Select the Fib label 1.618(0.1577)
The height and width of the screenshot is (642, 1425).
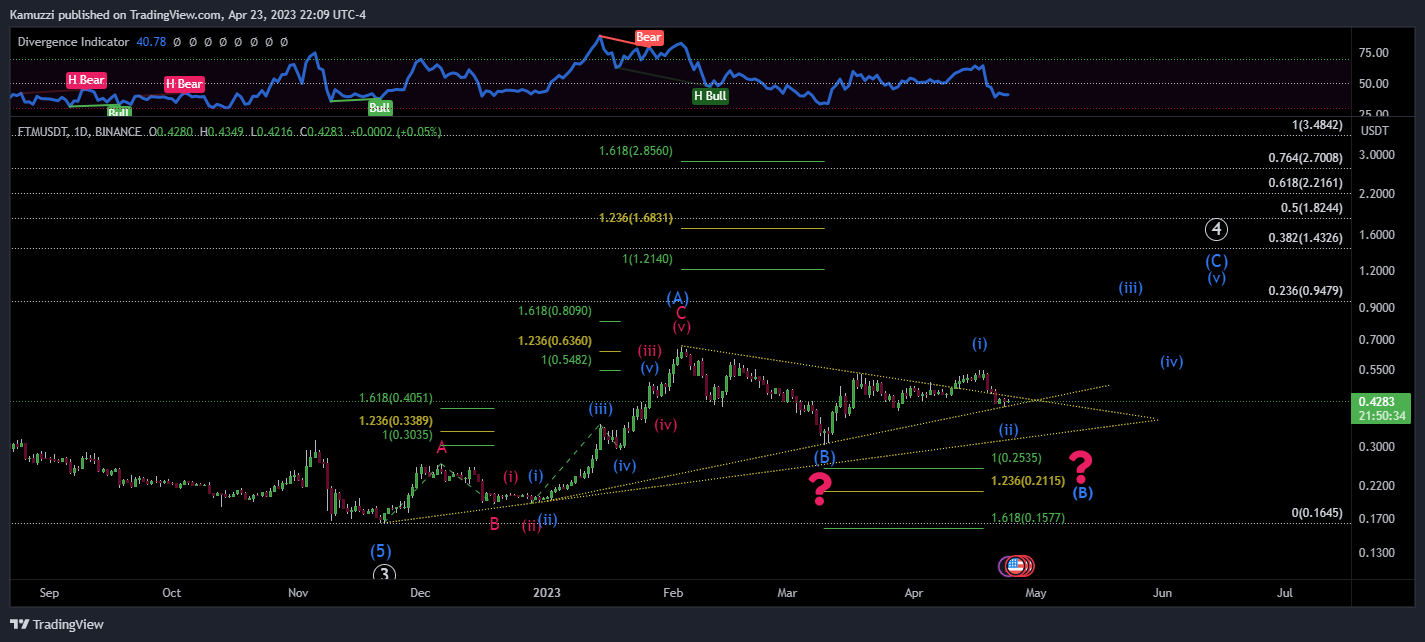1028,518
